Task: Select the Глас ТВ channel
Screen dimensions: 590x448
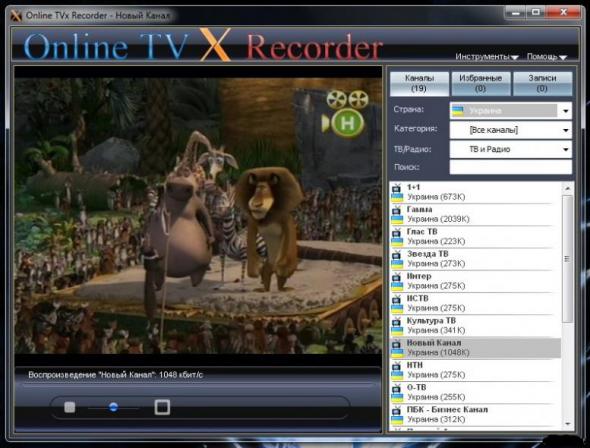Action: click(475, 237)
